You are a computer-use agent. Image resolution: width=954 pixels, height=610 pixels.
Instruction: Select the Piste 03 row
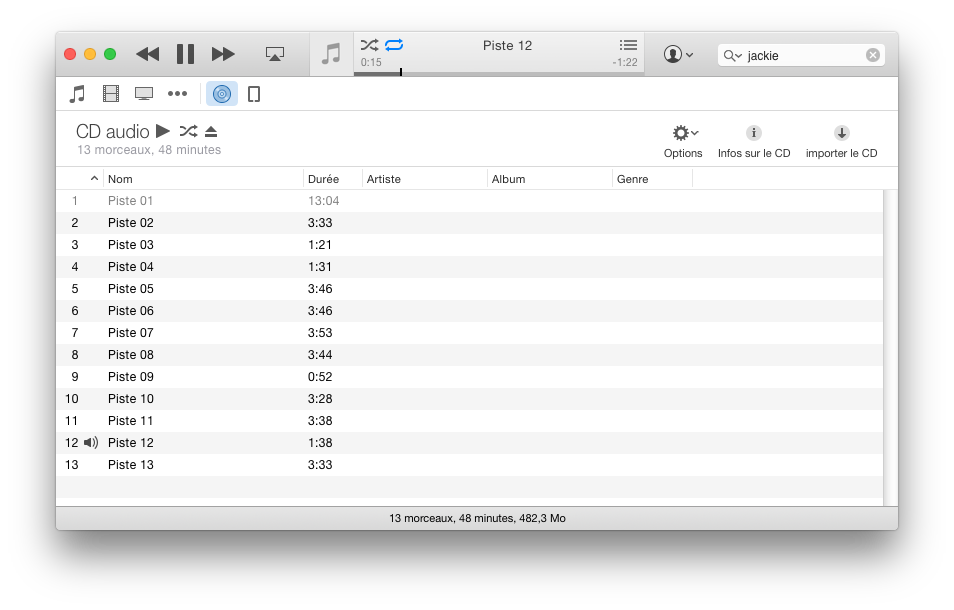coord(469,244)
